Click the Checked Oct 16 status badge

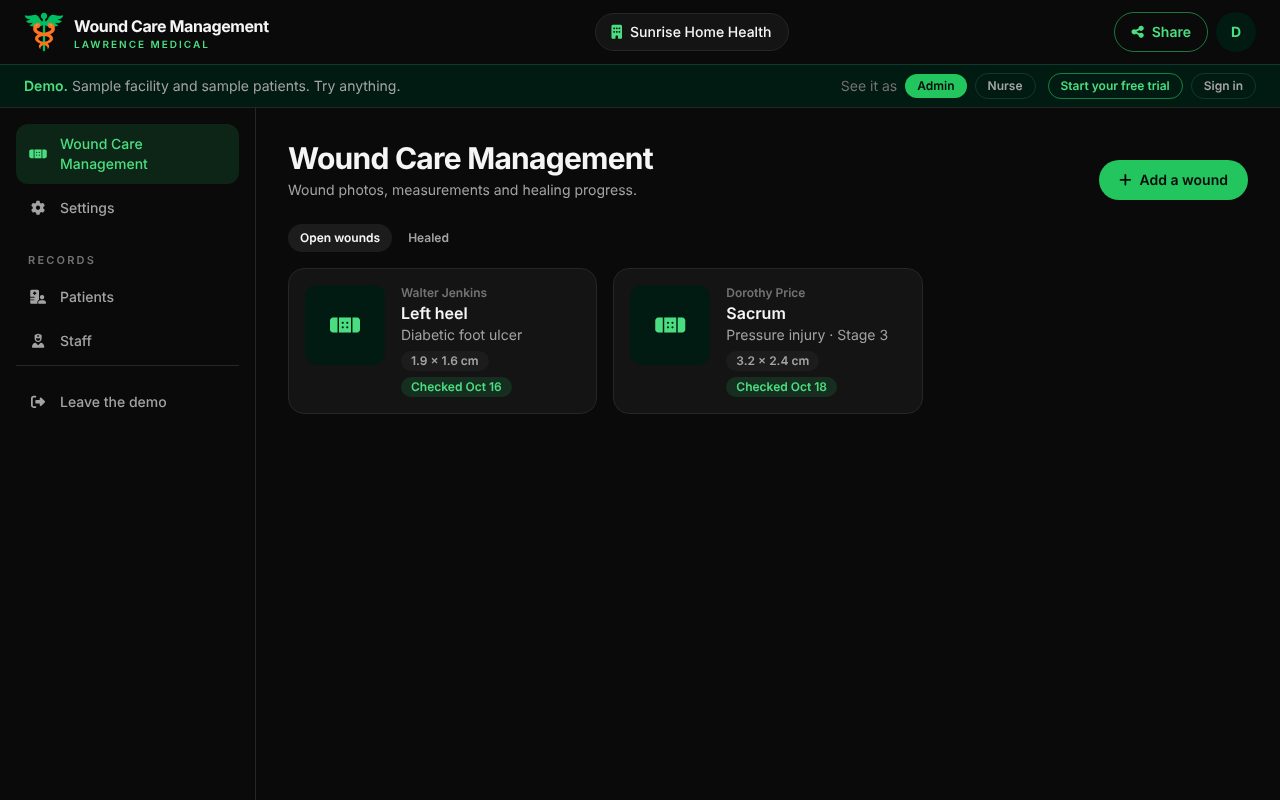coord(456,387)
